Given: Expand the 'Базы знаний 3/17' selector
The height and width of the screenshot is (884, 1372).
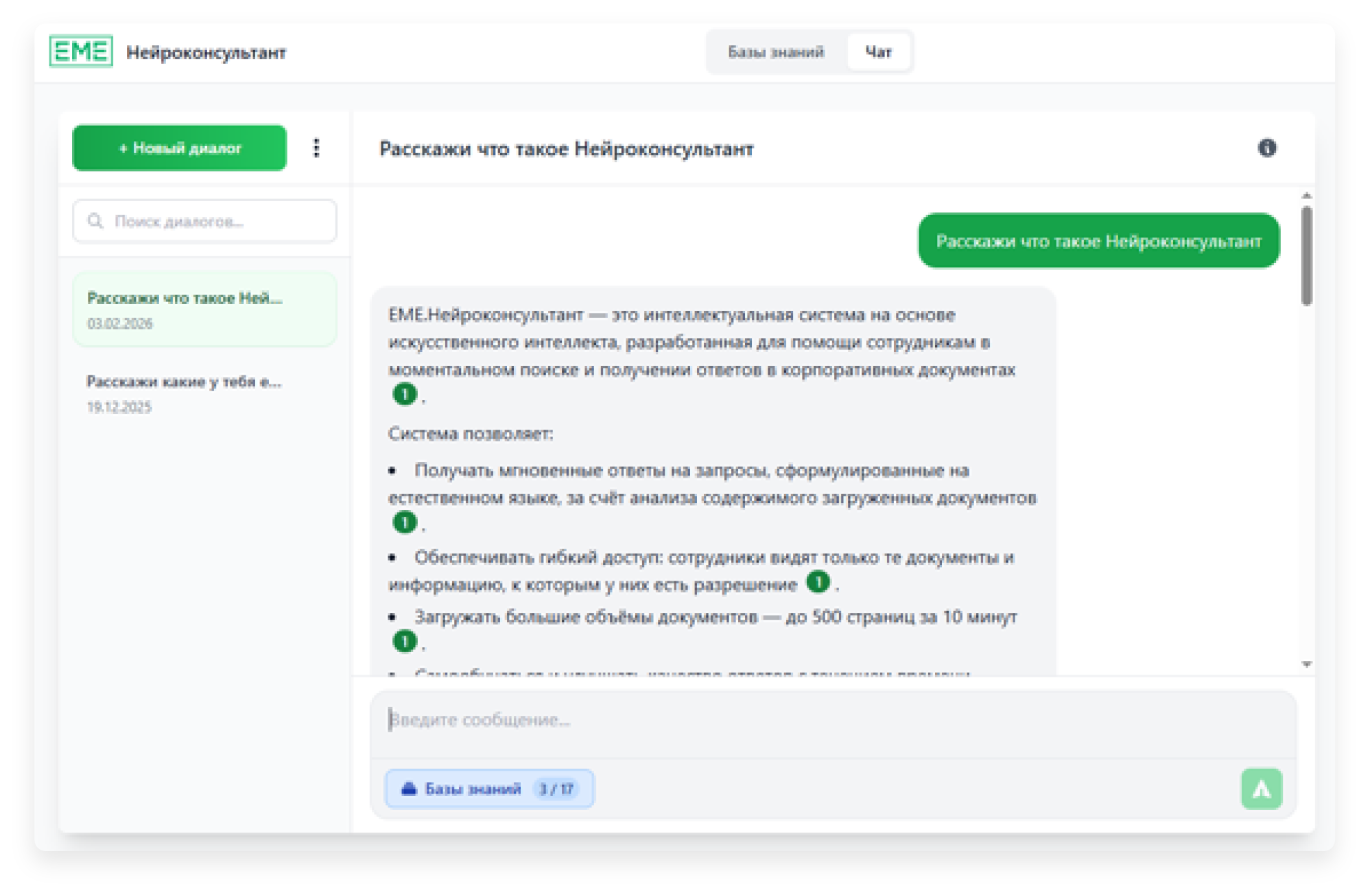Looking at the screenshot, I should point(489,789).
